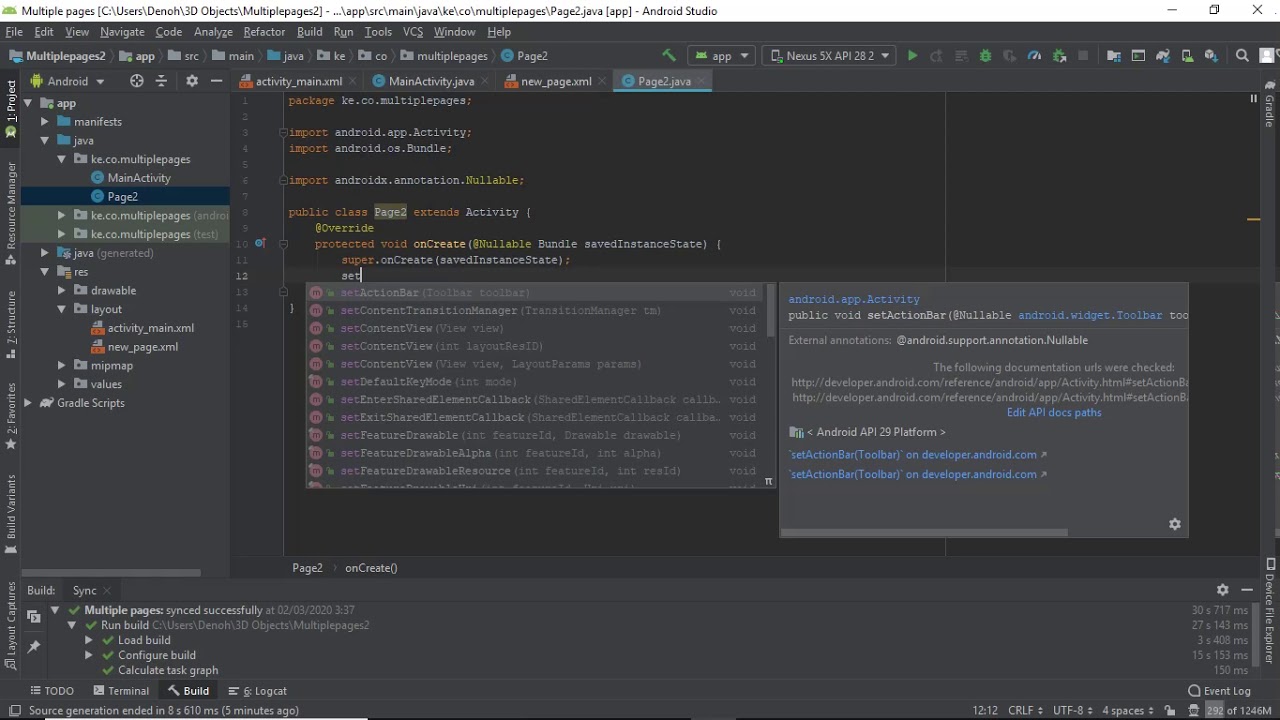The width and height of the screenshot is (1280, 720).
Task: Expand the Load build task node
Action: [x=89, y=640]
